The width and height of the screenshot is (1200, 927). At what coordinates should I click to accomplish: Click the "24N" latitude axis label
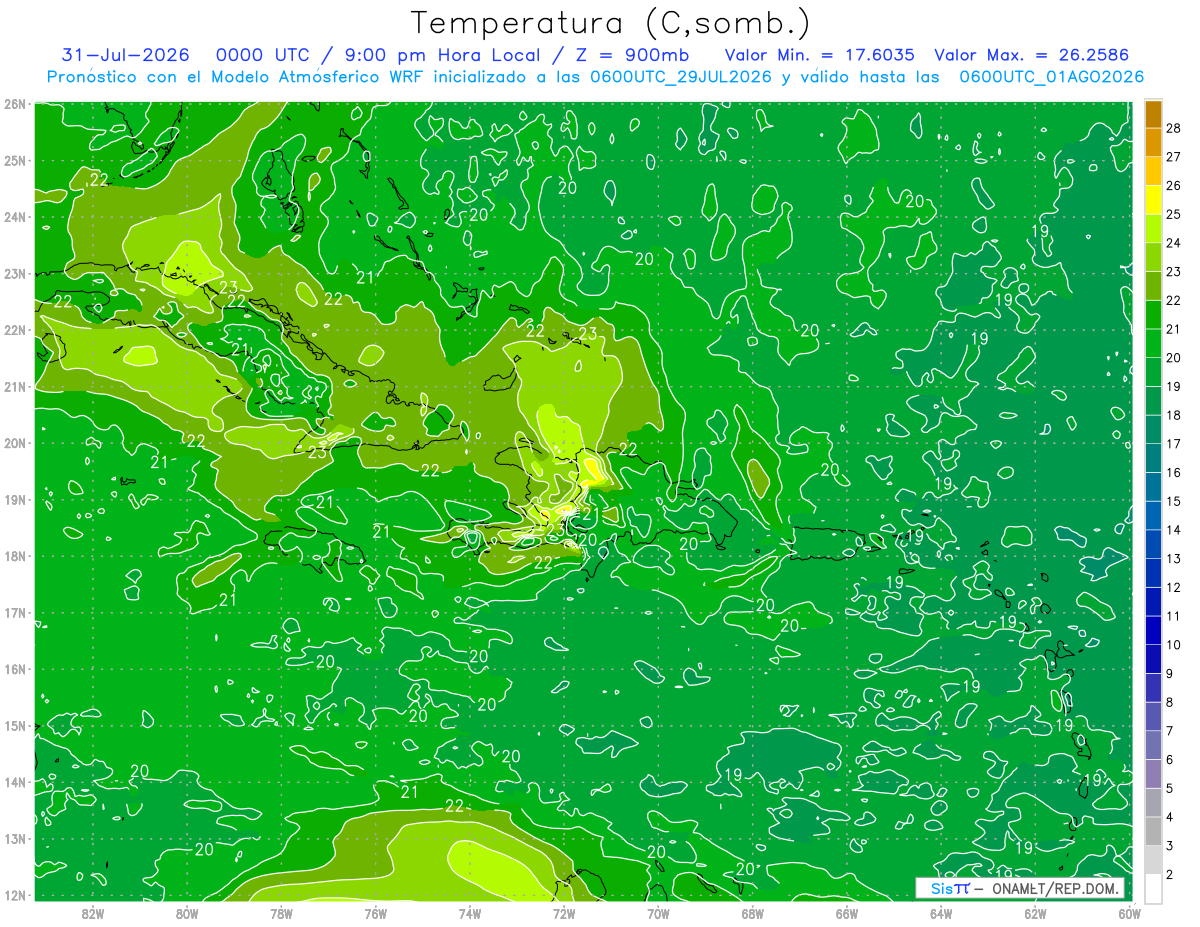[15, 217]
